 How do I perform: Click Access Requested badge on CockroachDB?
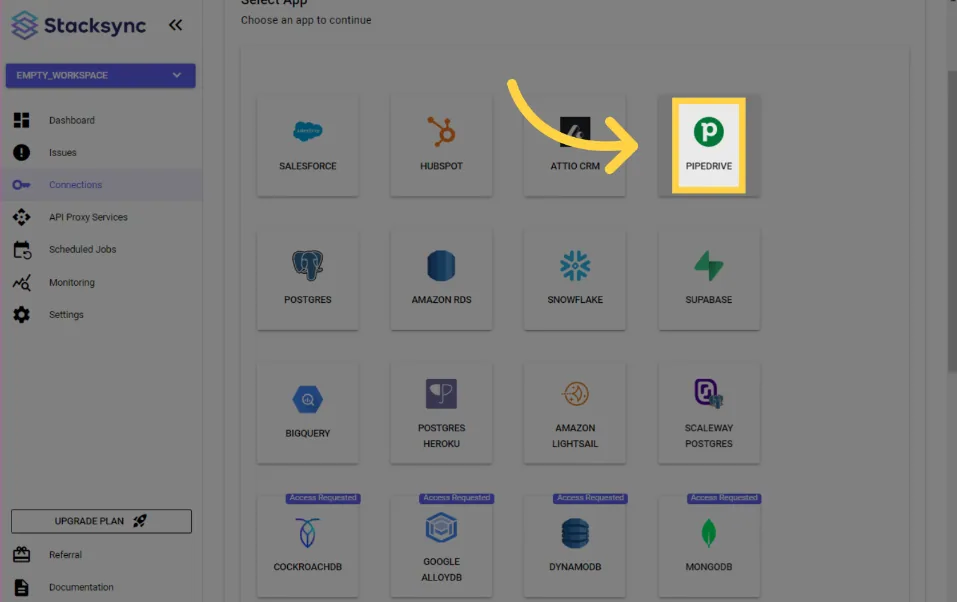point(323,498)
